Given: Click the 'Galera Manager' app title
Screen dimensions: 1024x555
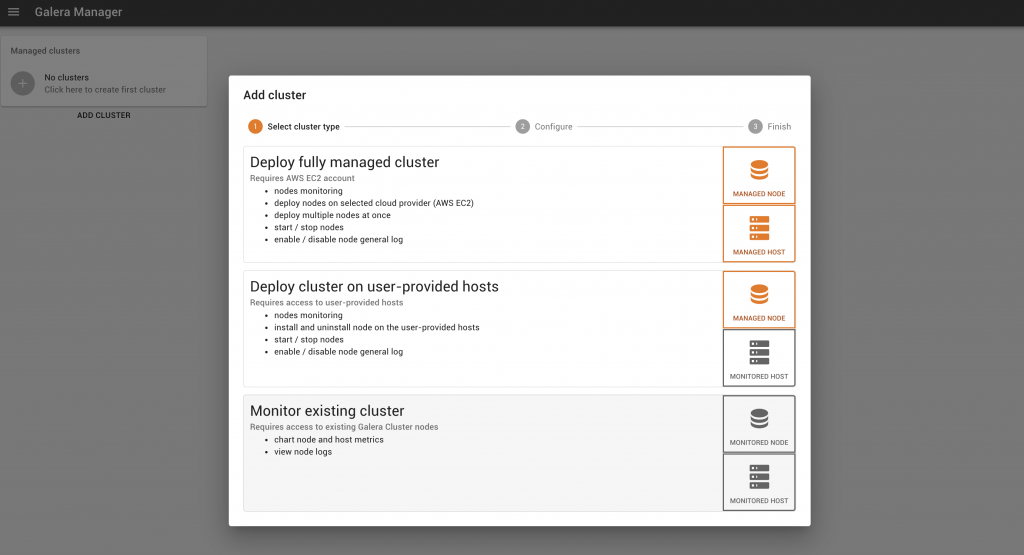Looking at the screenshot, I should click(78, 12).
